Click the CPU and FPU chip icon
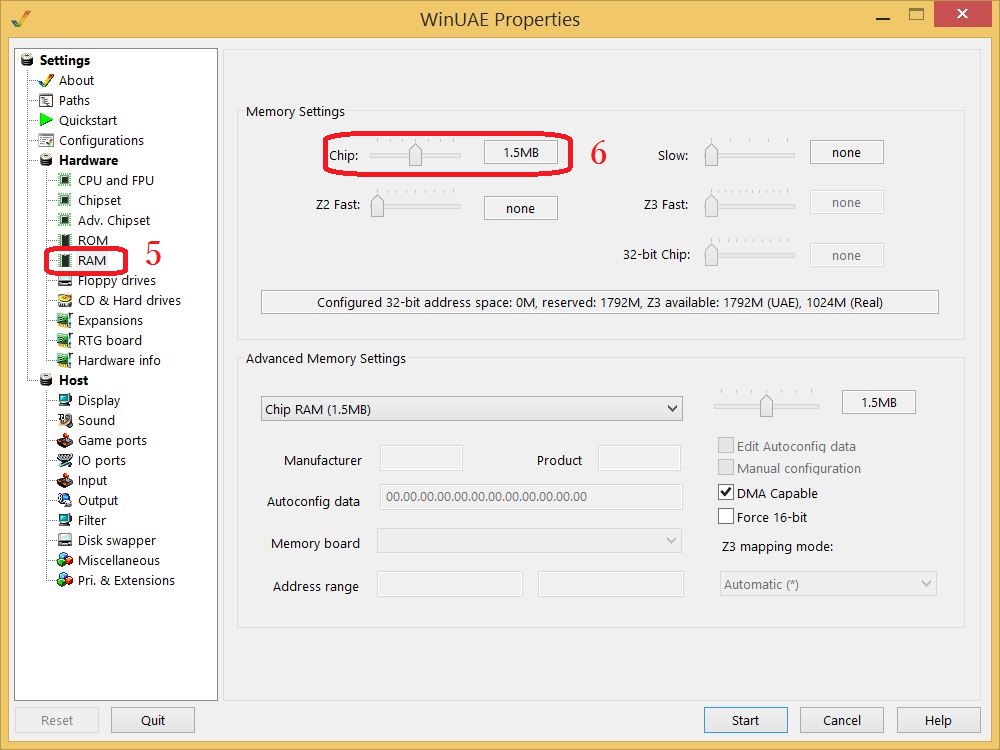 click(64, 180)
